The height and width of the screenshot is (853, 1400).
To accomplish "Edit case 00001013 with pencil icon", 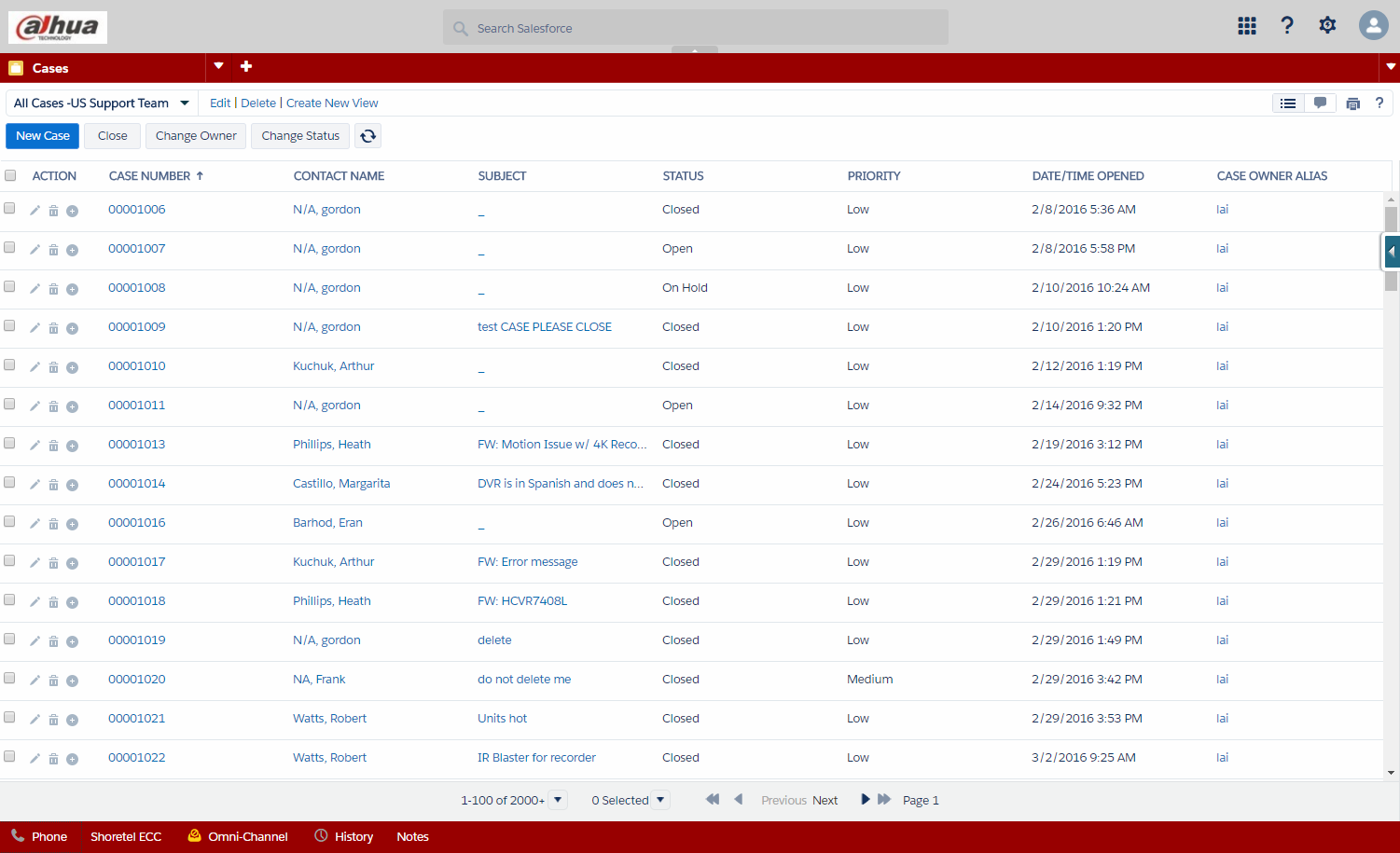I will tap(35, 446).
